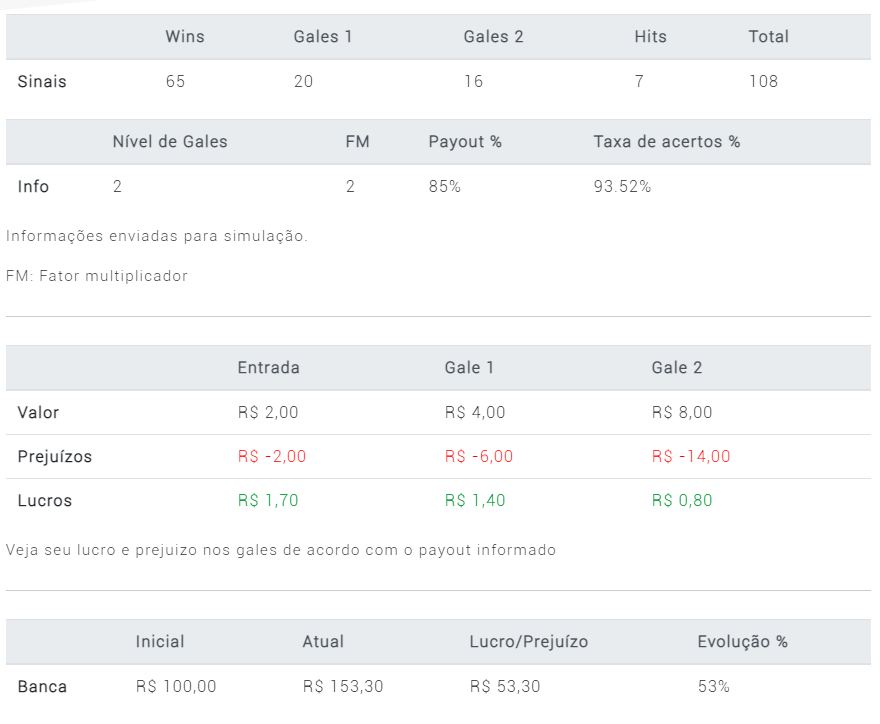
Task: Click the Gale 2 value R$ 8,00
Action: click(682, 413)
